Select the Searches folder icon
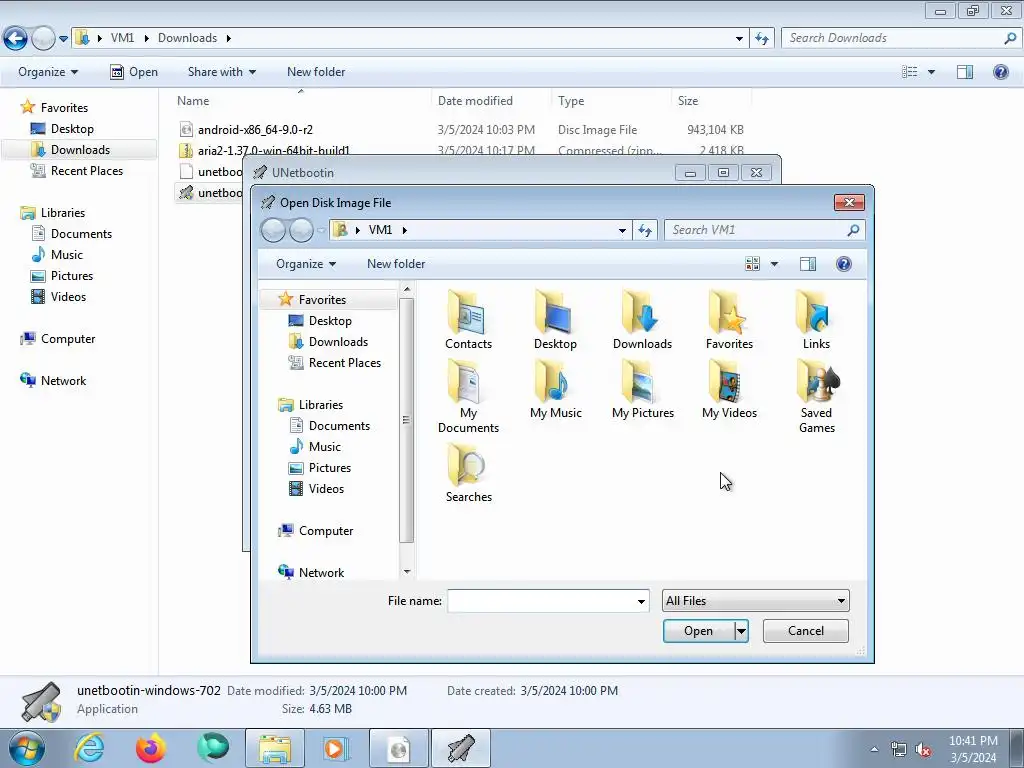This screenshot has width=1024, height=768. pyautogui.click(x=468, y=473)
